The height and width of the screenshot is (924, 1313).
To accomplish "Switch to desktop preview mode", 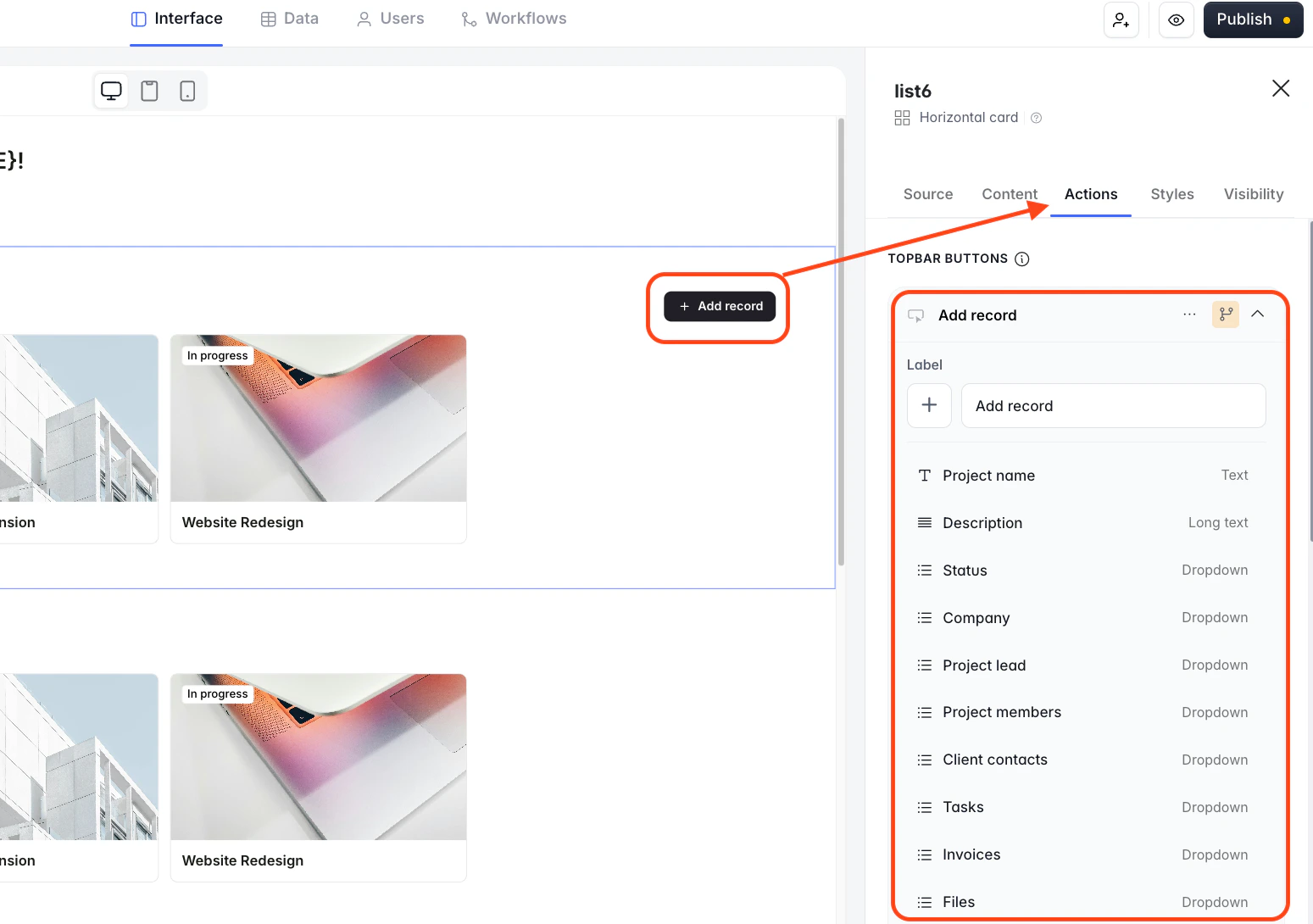I will click(111, 91).
